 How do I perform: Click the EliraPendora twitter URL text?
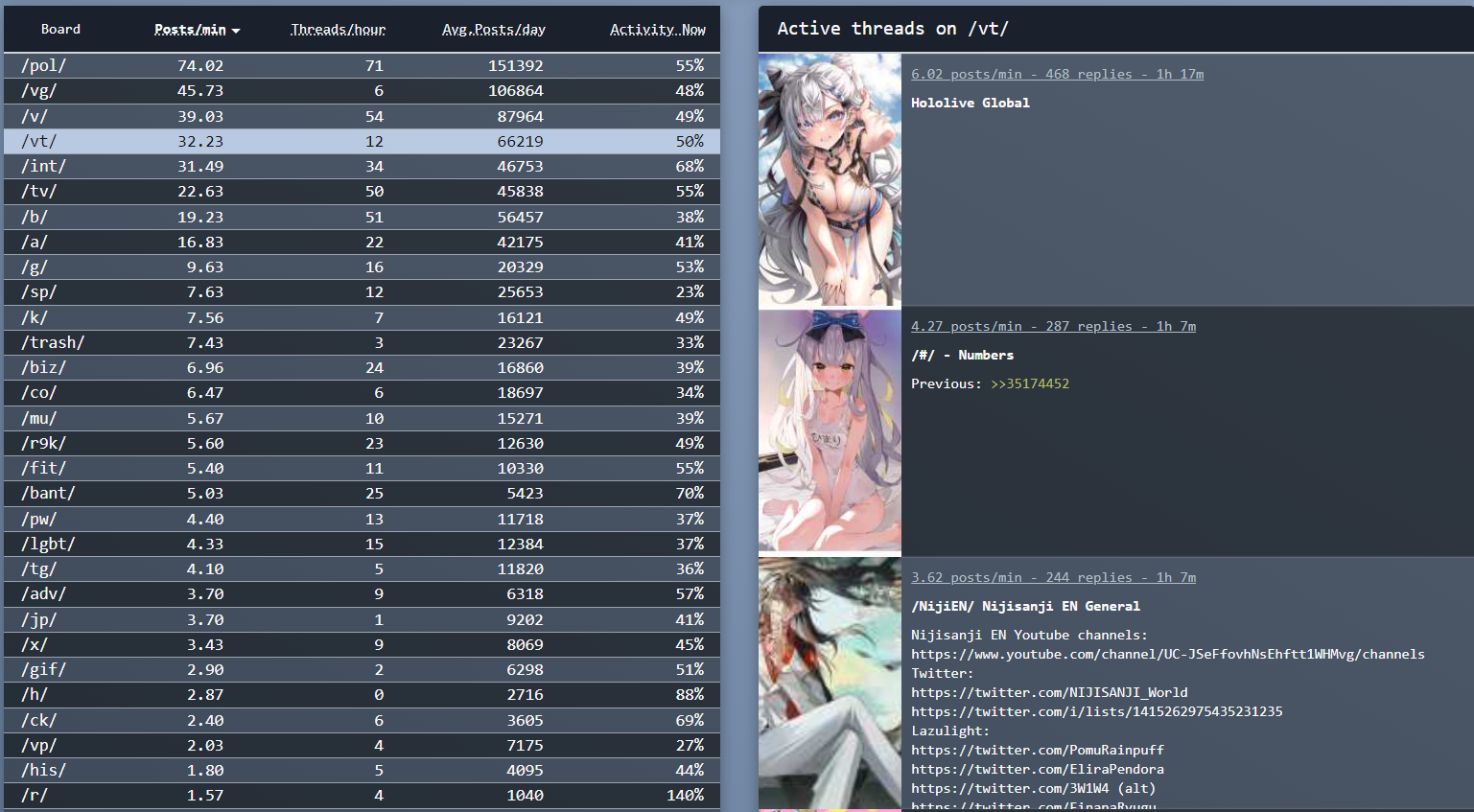click(x=1038, y=769)
